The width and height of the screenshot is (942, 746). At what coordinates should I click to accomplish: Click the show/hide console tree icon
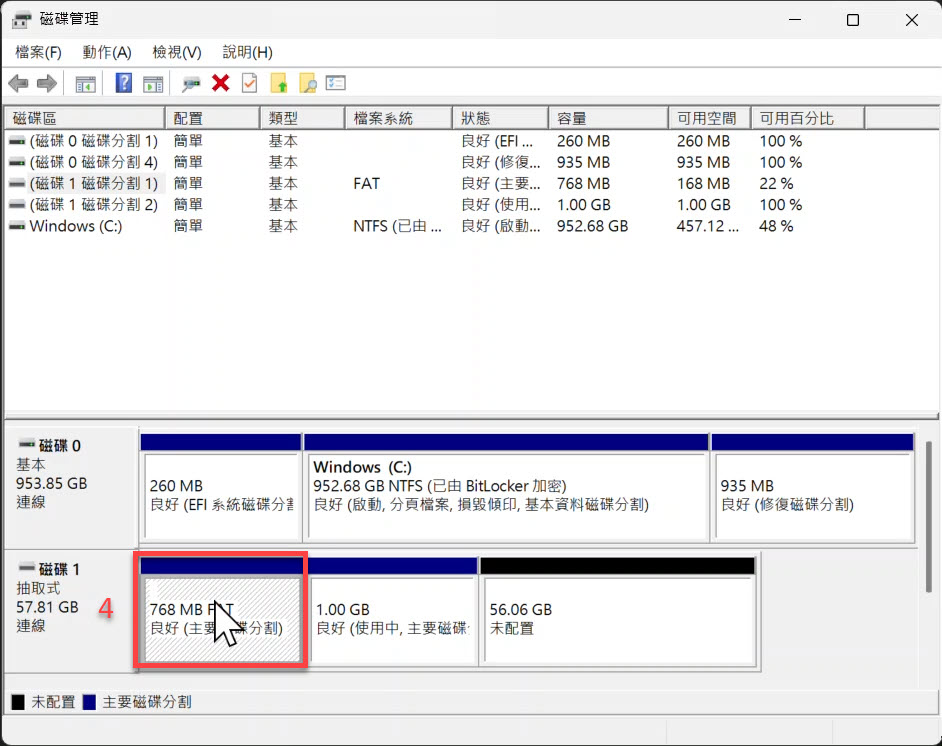(86, 84)
